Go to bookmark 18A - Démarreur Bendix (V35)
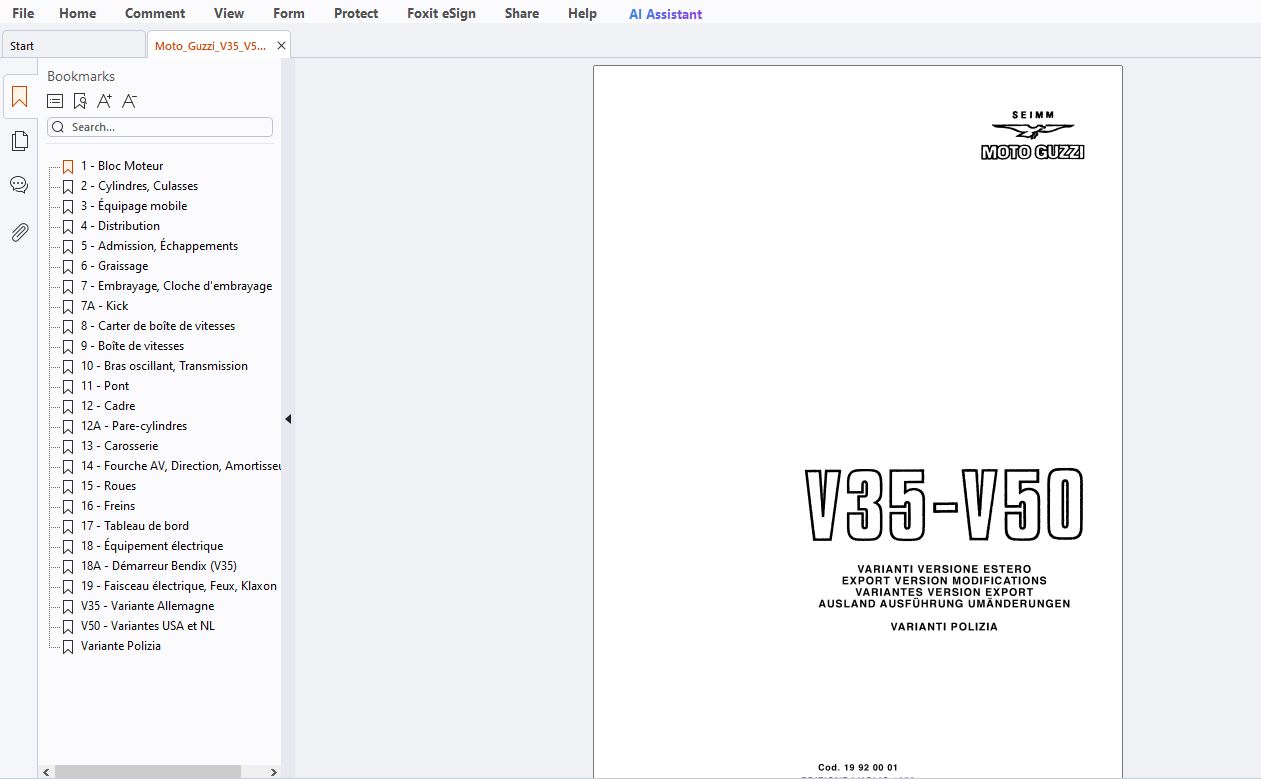The width and height of the screenshot is (1261, 779). (159, 566)
